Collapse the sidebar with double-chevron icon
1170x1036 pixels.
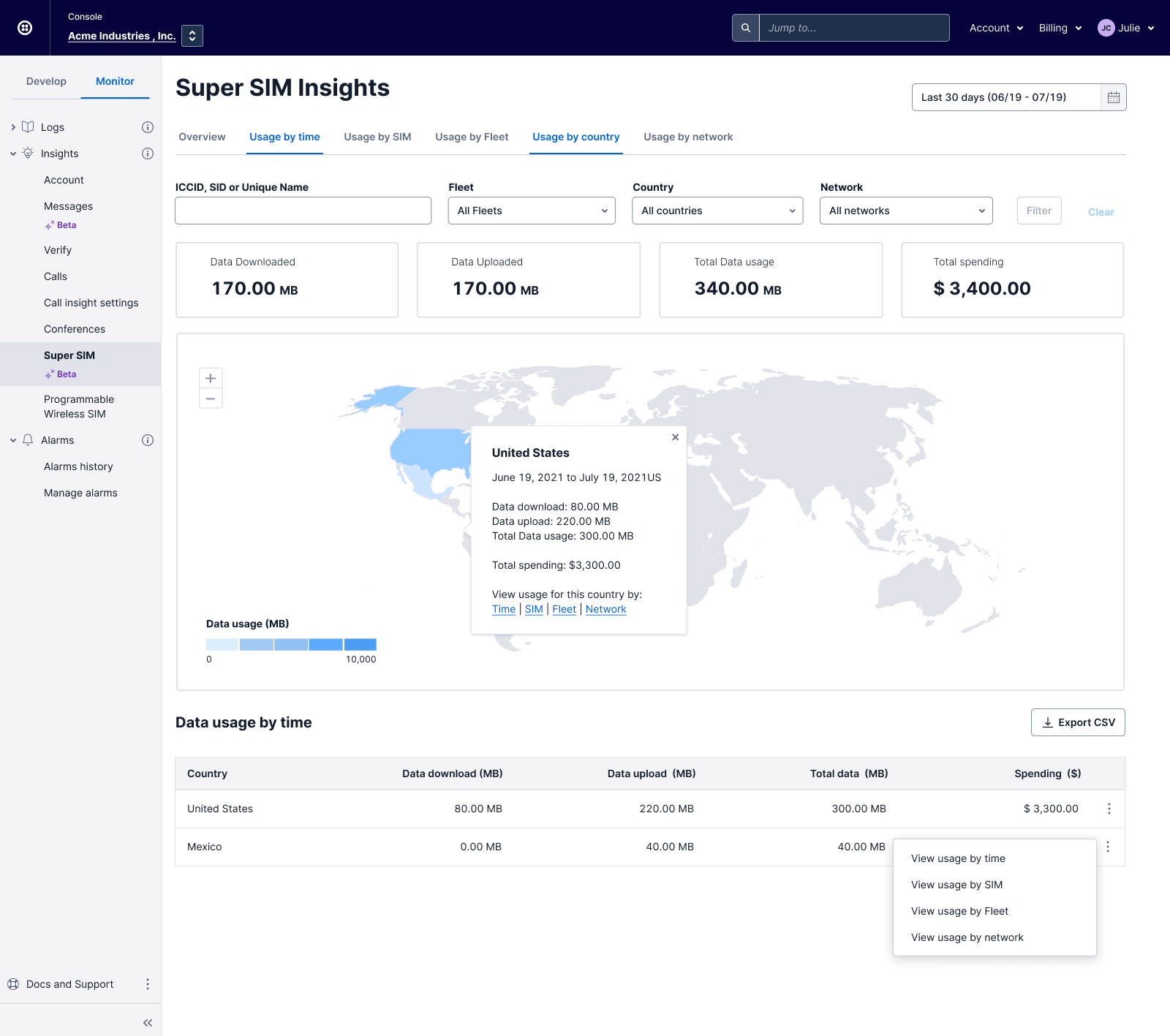148,1023
